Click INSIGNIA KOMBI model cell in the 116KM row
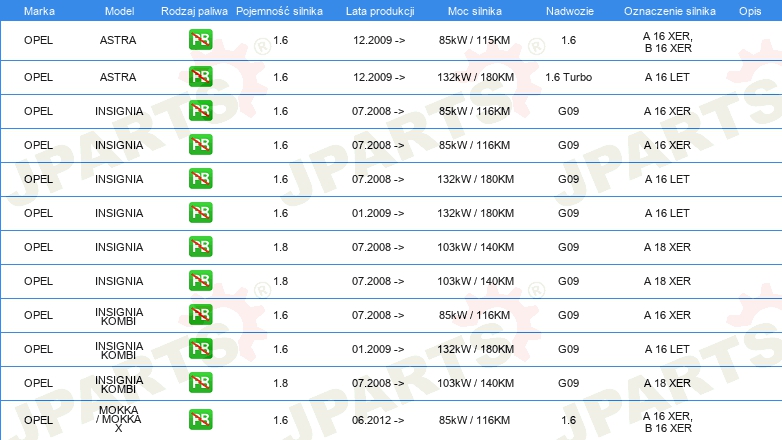The height and width of the screenshot is (440, 782). tap(119, 316)
